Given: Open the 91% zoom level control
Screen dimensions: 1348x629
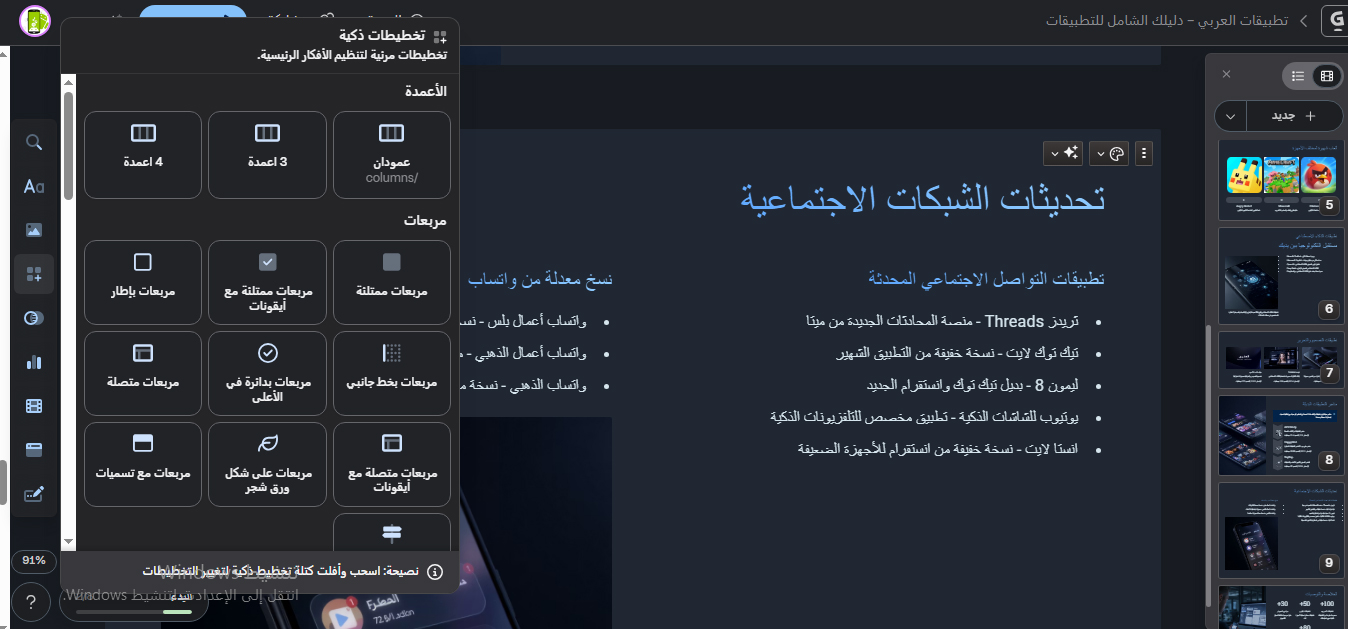Looking at the screenshot, I should (x=33, y=560).
